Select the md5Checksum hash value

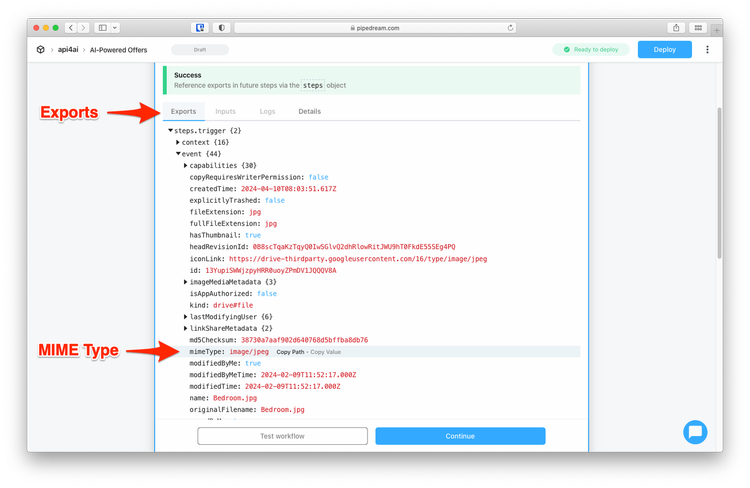pyautogui.click(x=304, y=340)
